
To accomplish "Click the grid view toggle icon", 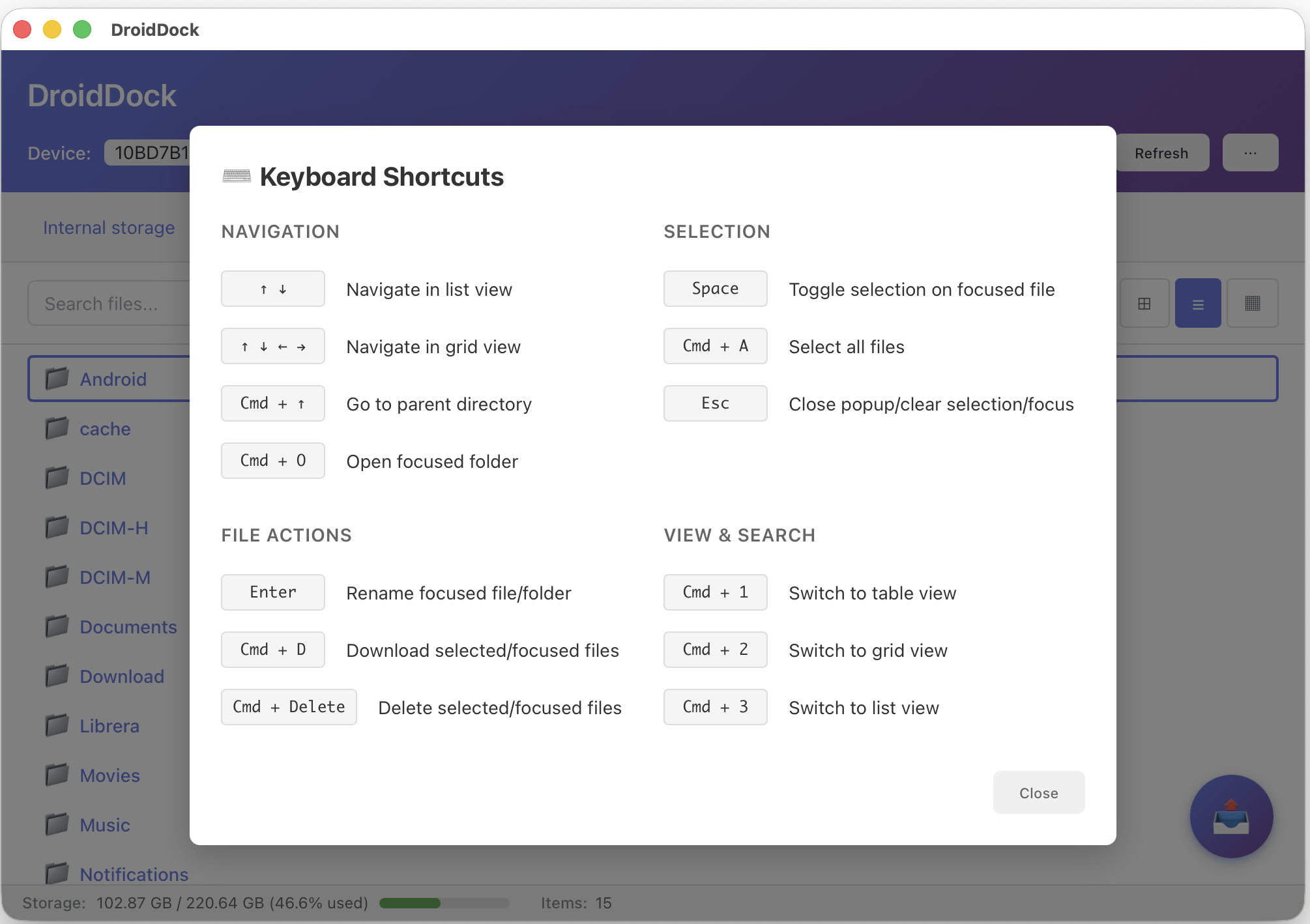I will [1144, 304].
